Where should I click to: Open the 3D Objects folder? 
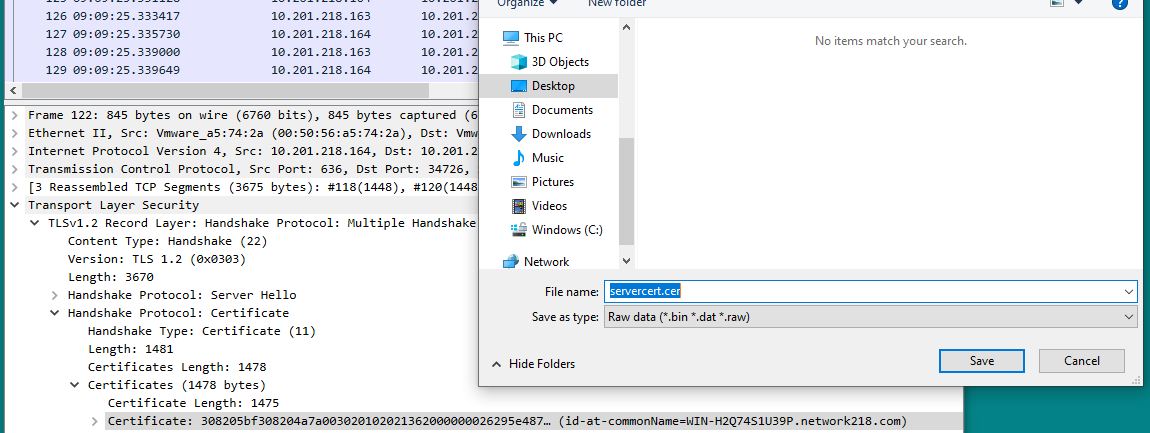(560, 62)
